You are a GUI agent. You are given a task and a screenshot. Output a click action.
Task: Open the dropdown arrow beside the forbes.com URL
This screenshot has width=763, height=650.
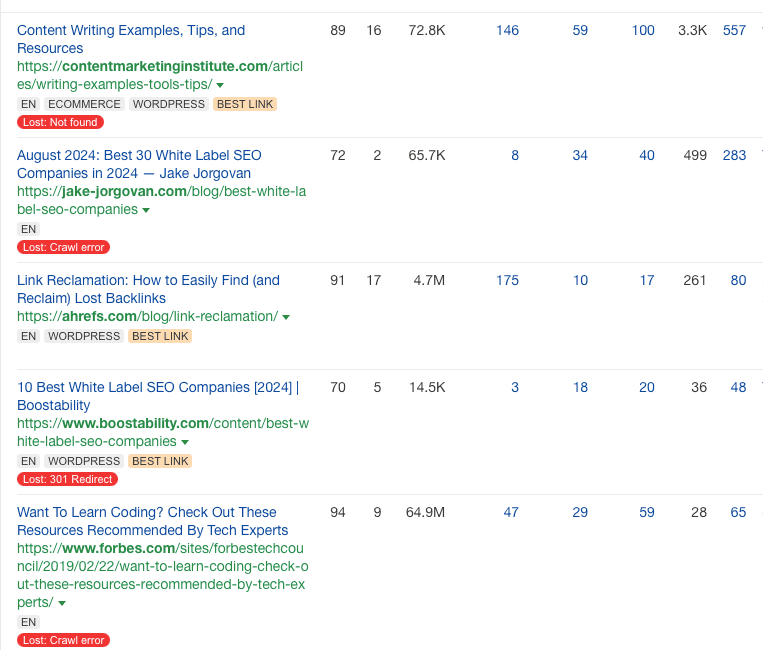[x=62, y=604]
